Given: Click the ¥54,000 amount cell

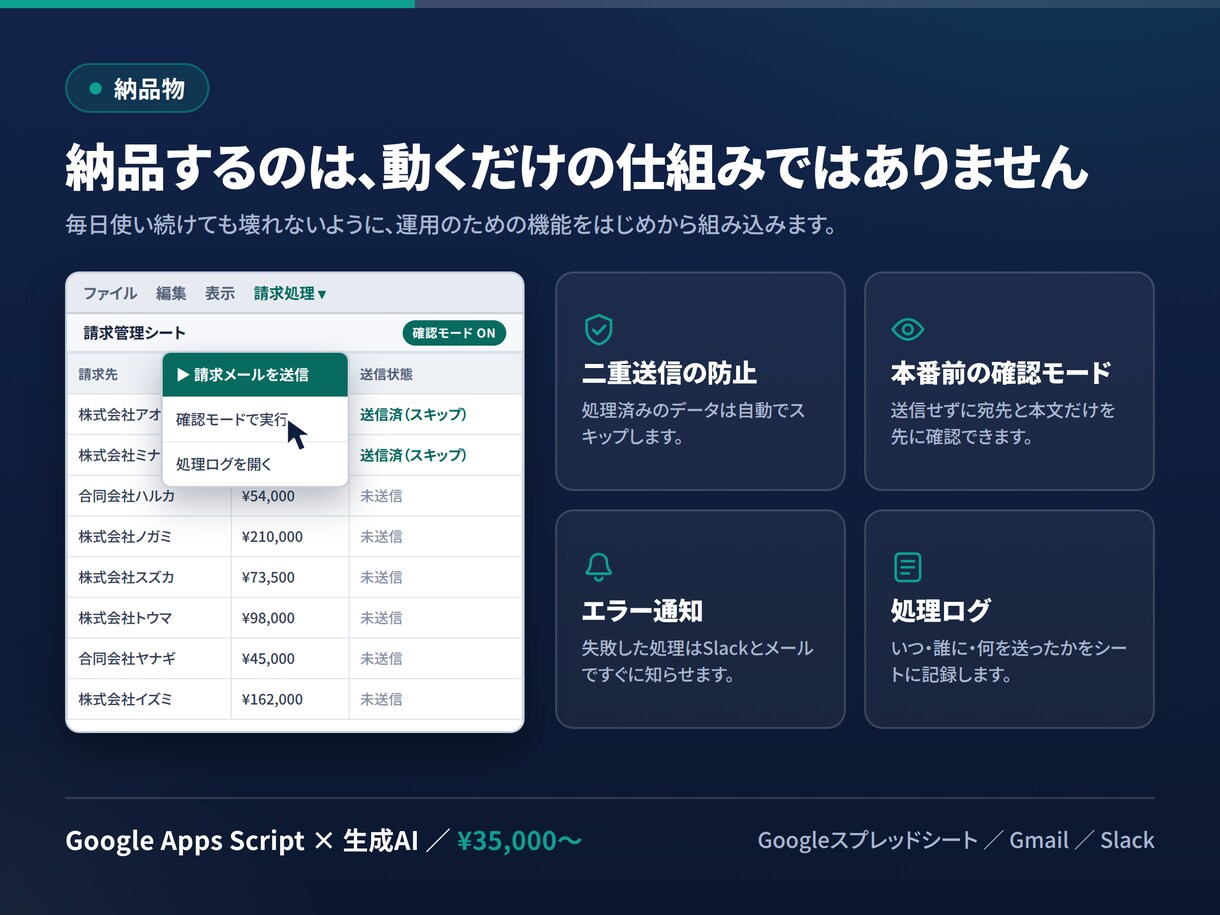Looking at the screenshot, I should [x=290, y=496].
